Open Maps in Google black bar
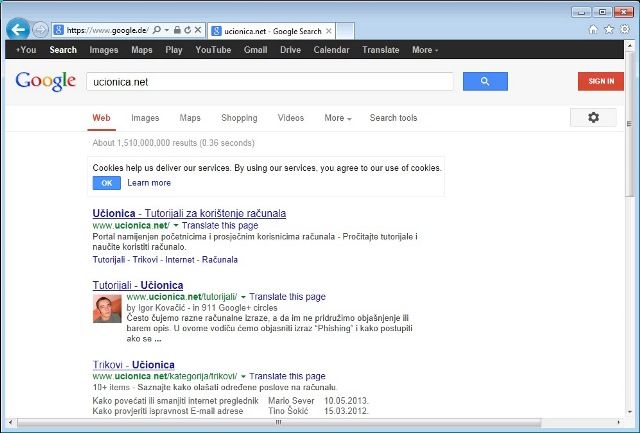Viewport: 640px width, 433px height. tap(142, 50)
